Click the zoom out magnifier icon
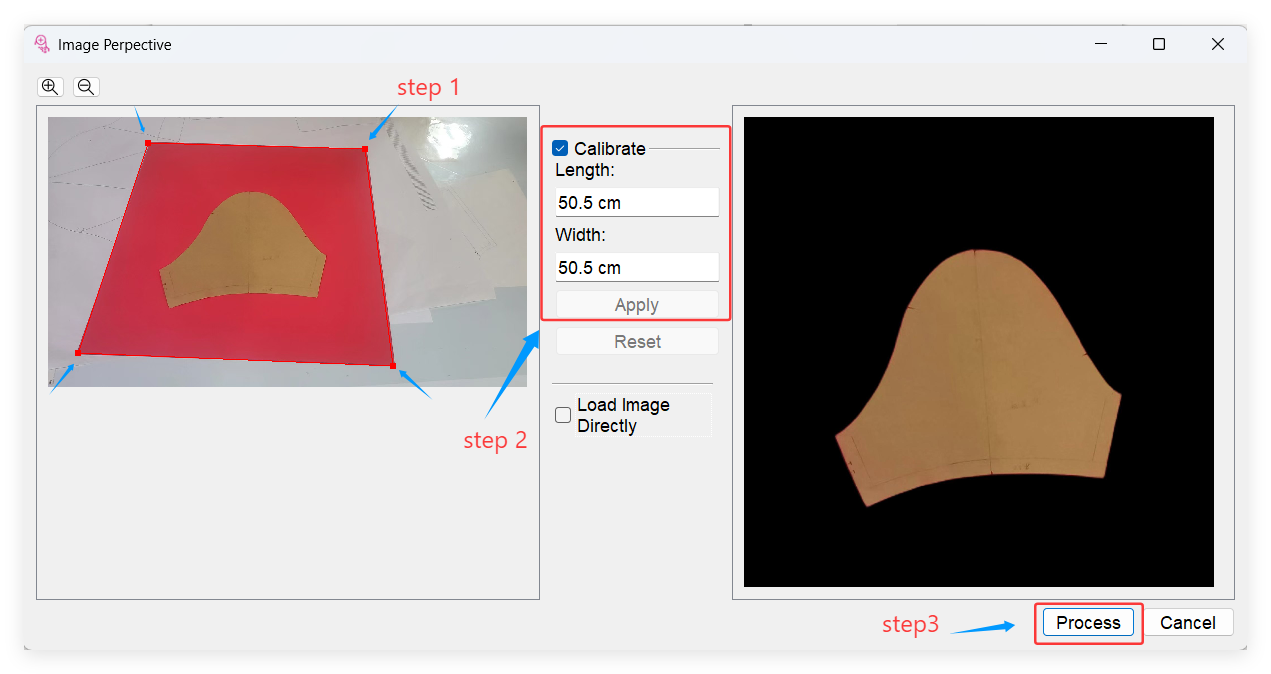 pos(86,87)
